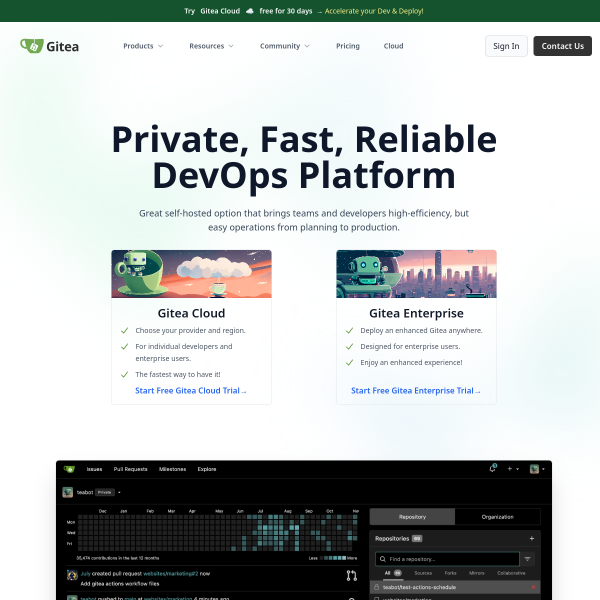Click the plus icon next to Repositories heading
Viewport: 600px width, 600px height.
pyautogui.click(x=531, y=538)
